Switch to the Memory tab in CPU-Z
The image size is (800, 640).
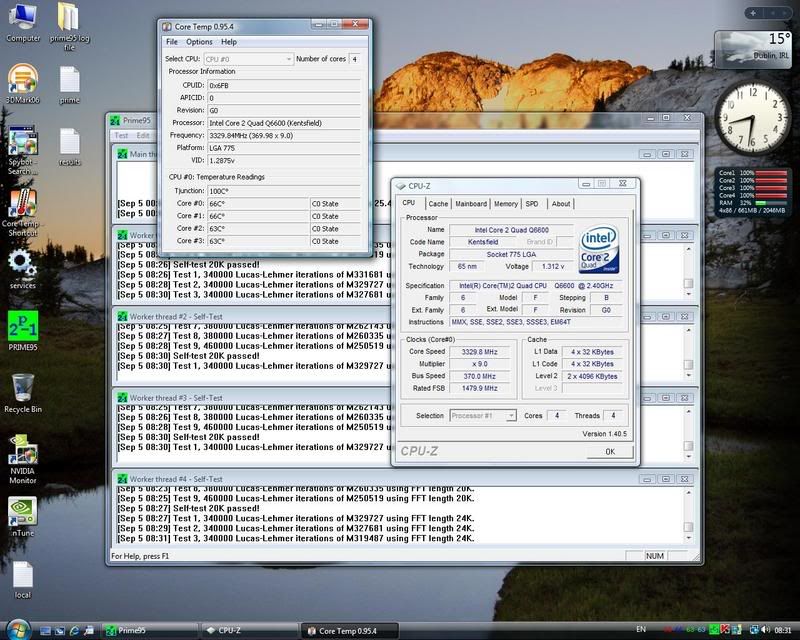(506, 204)
